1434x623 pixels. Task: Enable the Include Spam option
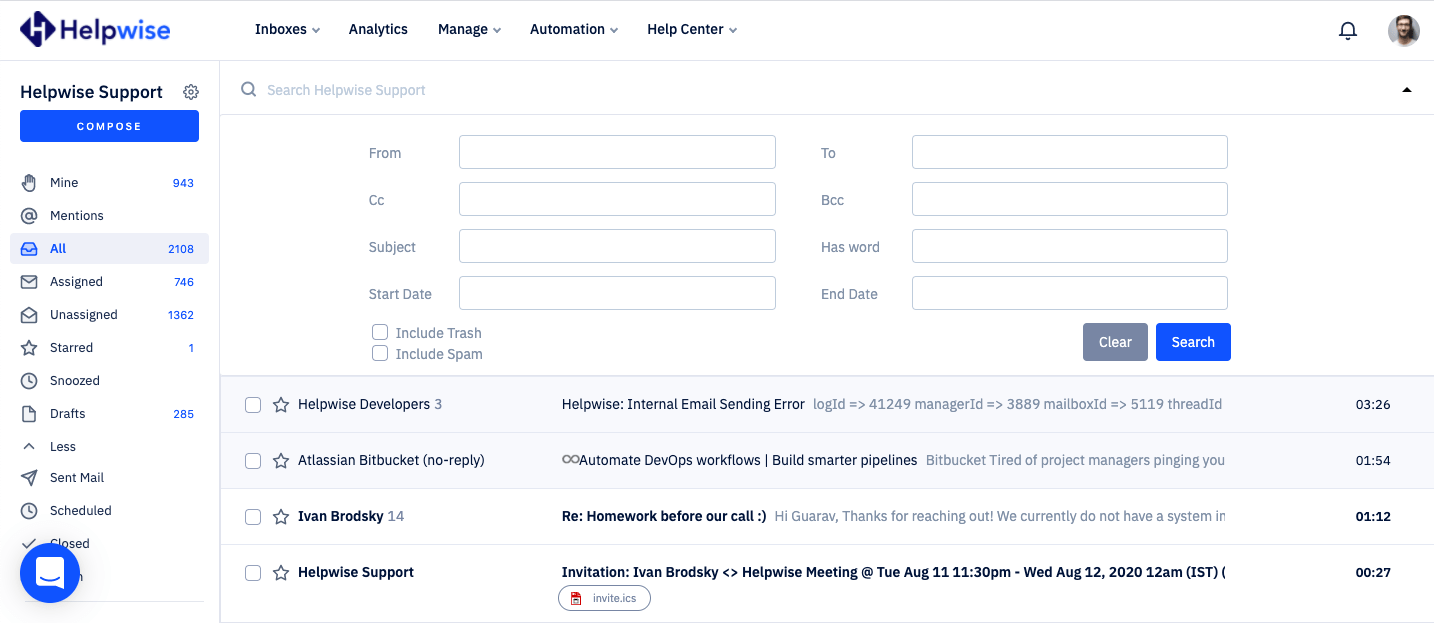pyautogui.click(x=380, y=353)
